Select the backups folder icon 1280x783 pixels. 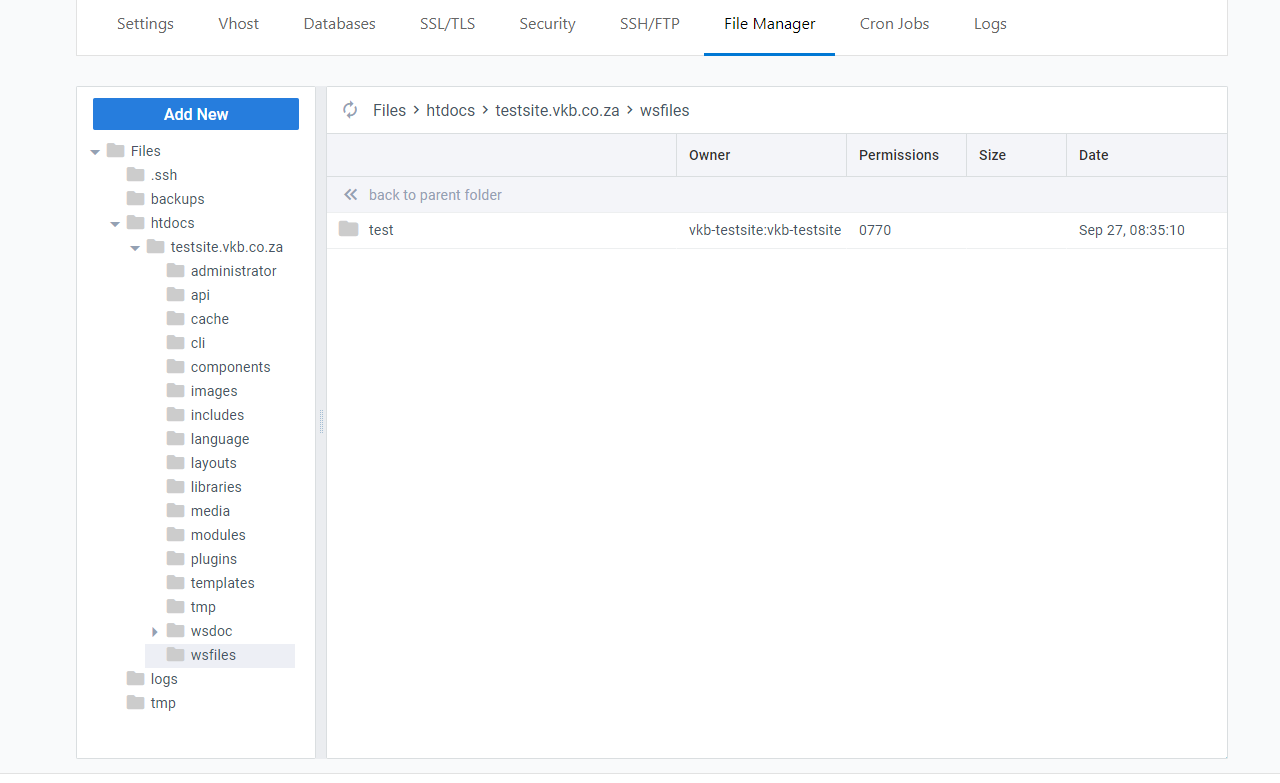tap(134, 198)
